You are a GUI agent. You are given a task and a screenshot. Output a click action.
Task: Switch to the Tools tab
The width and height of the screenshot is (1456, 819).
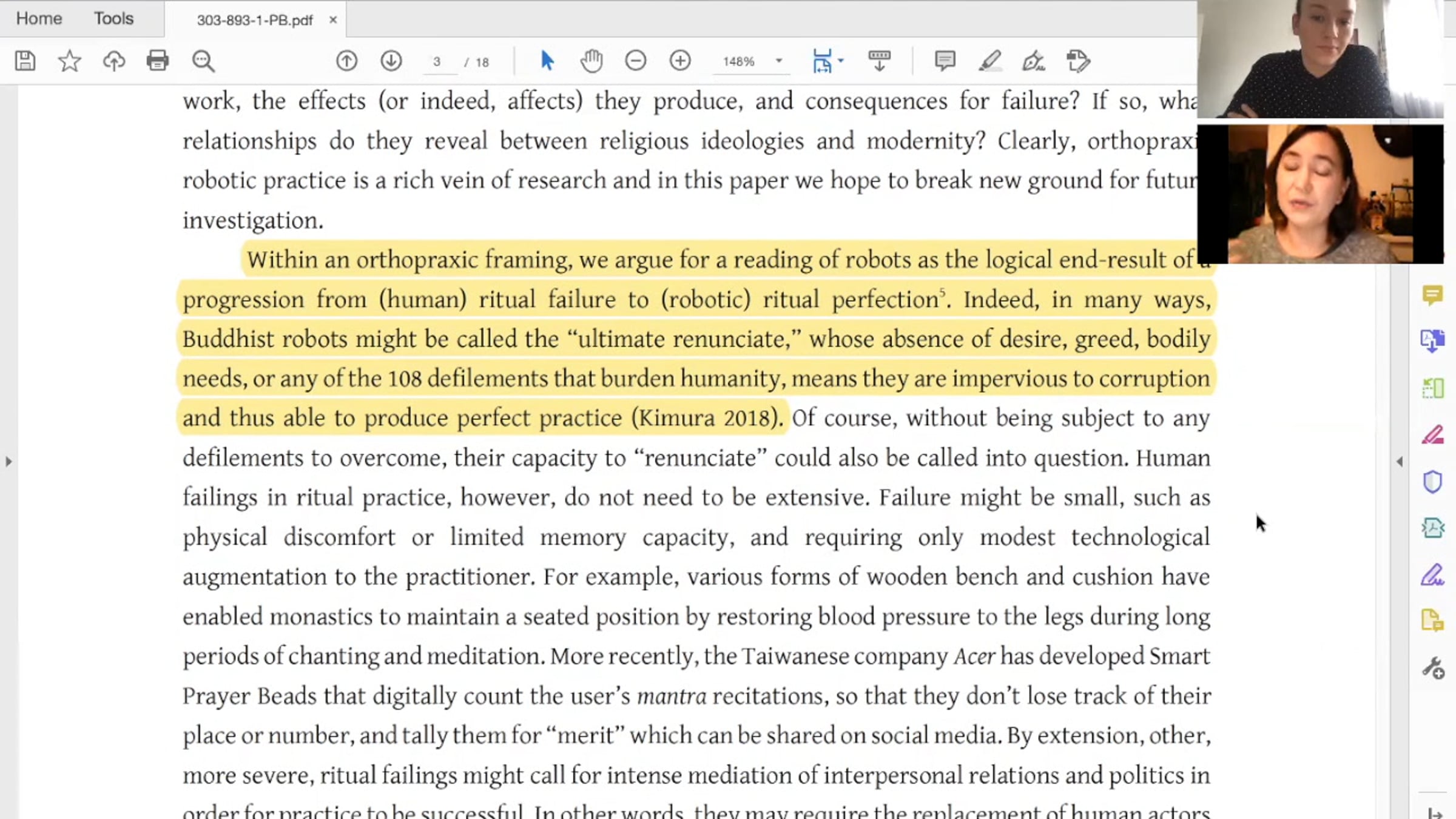[x=113, y=19]
